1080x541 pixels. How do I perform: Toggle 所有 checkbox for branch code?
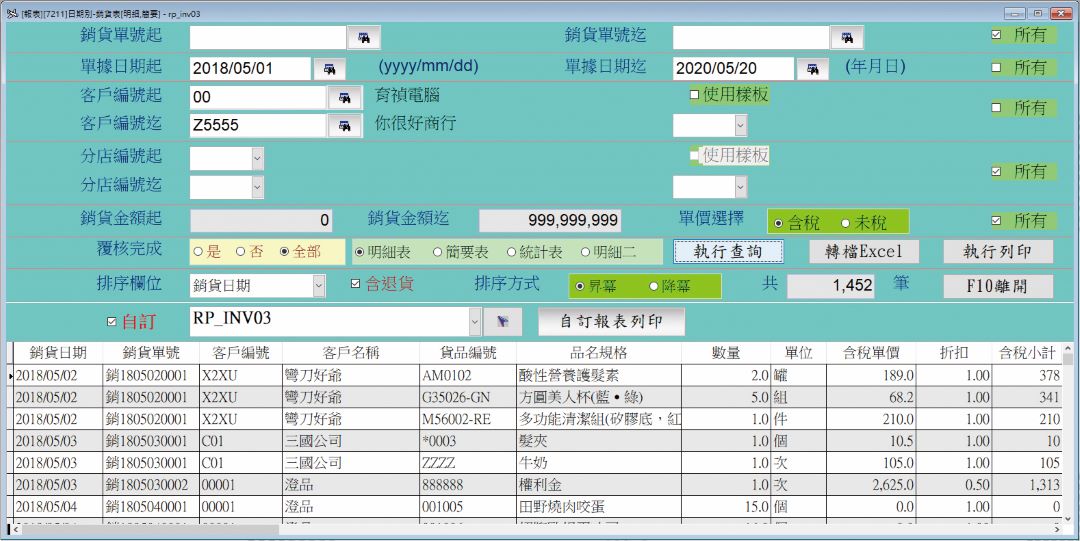pyautogui.click(x=996, y=172)
